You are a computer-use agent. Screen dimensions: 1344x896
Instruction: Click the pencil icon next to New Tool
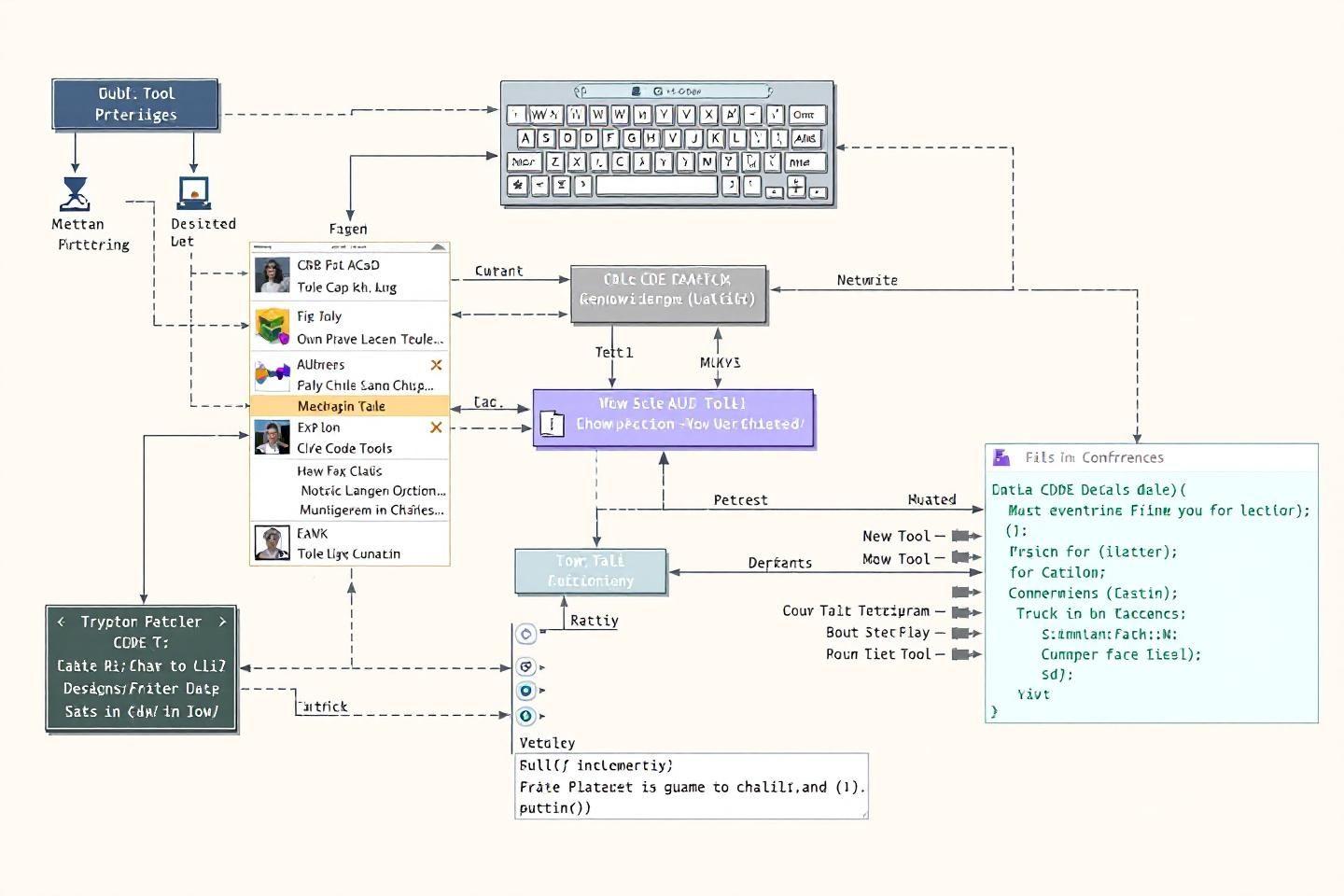[959, 536]
